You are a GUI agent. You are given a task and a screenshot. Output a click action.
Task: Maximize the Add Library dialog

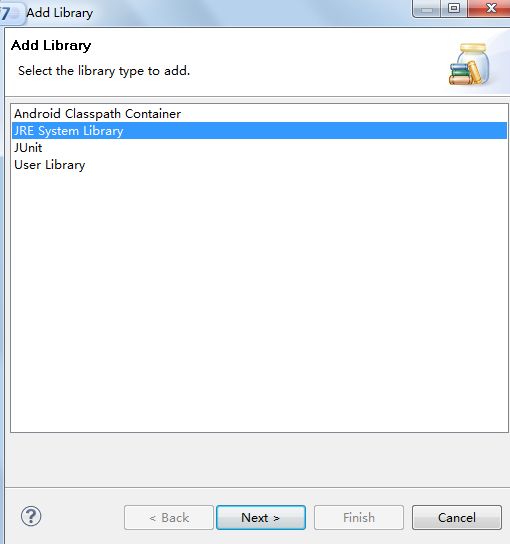point(454,8)
